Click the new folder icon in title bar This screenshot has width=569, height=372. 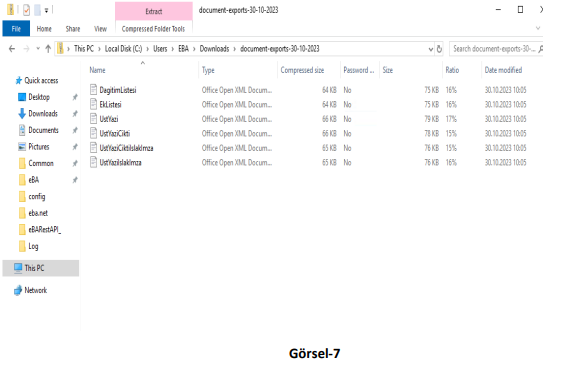coord(37,10)
